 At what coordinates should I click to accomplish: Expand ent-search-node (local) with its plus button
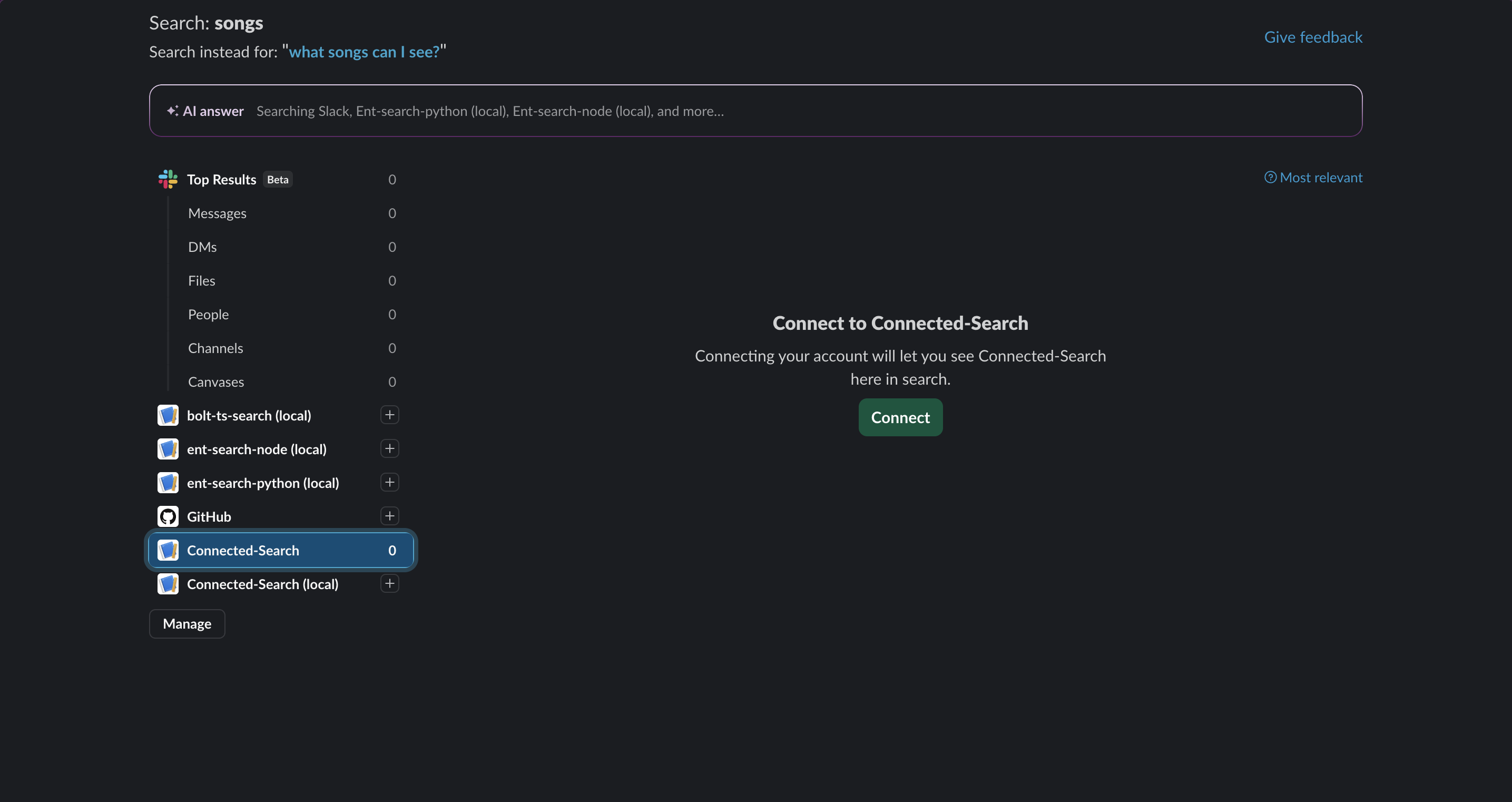pyautogui.click(x=390, y=449)
